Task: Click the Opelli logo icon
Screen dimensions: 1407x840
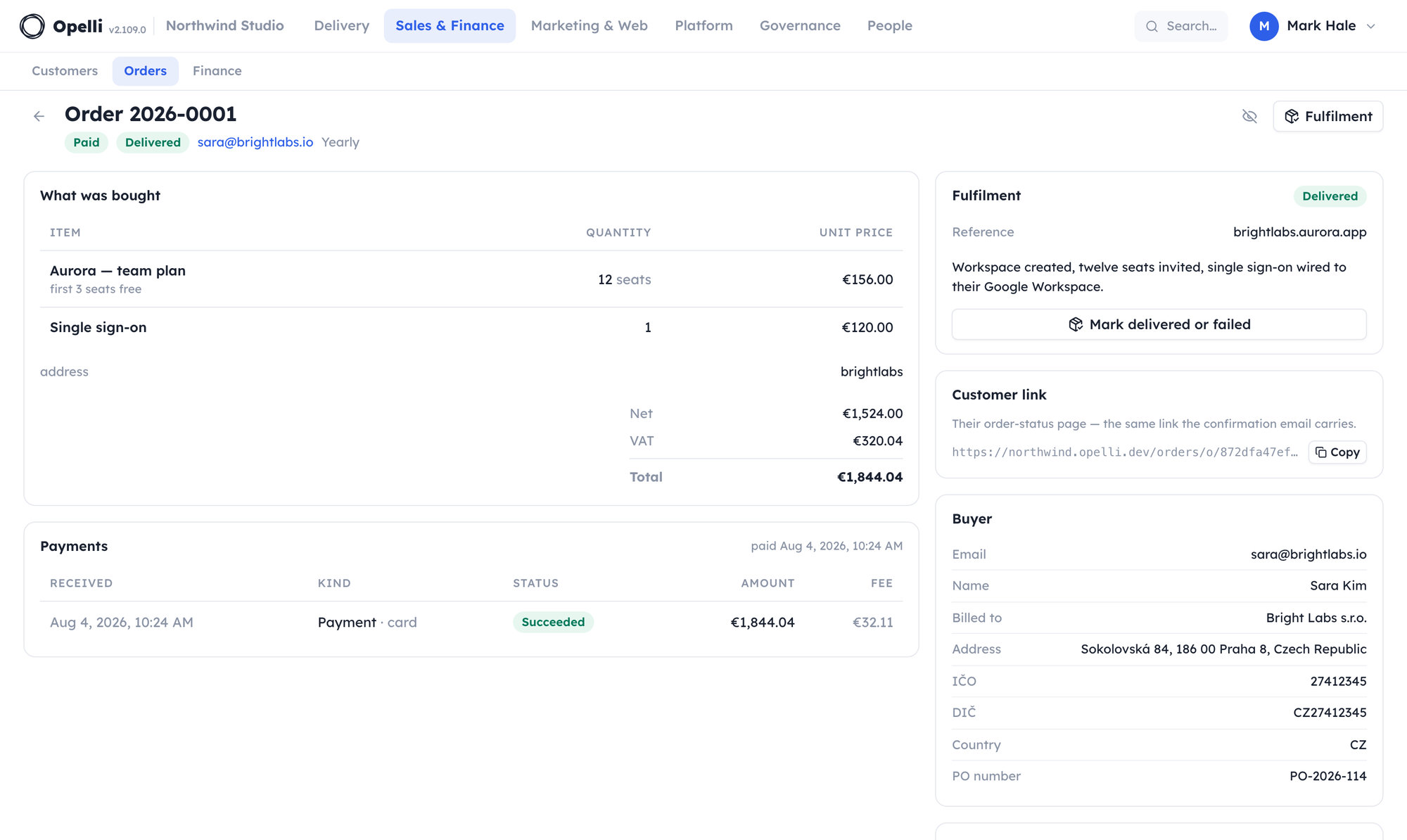Action: (x=32, y=26)
